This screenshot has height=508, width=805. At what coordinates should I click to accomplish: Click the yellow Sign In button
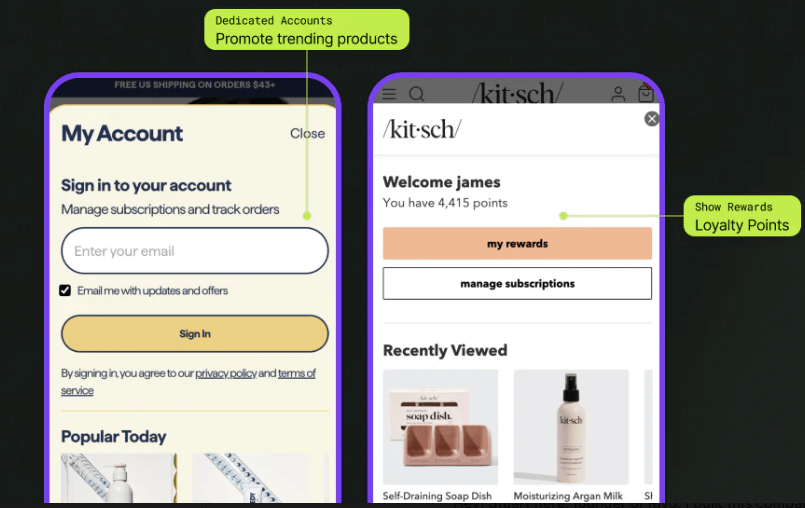point(195,334)
